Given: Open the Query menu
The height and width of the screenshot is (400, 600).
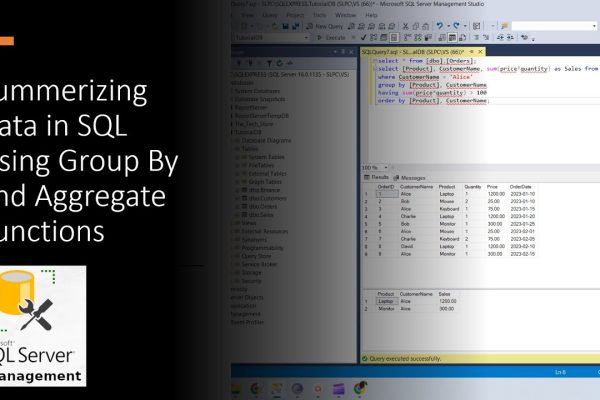Looking at the screenshot, I should click(269, 16).
